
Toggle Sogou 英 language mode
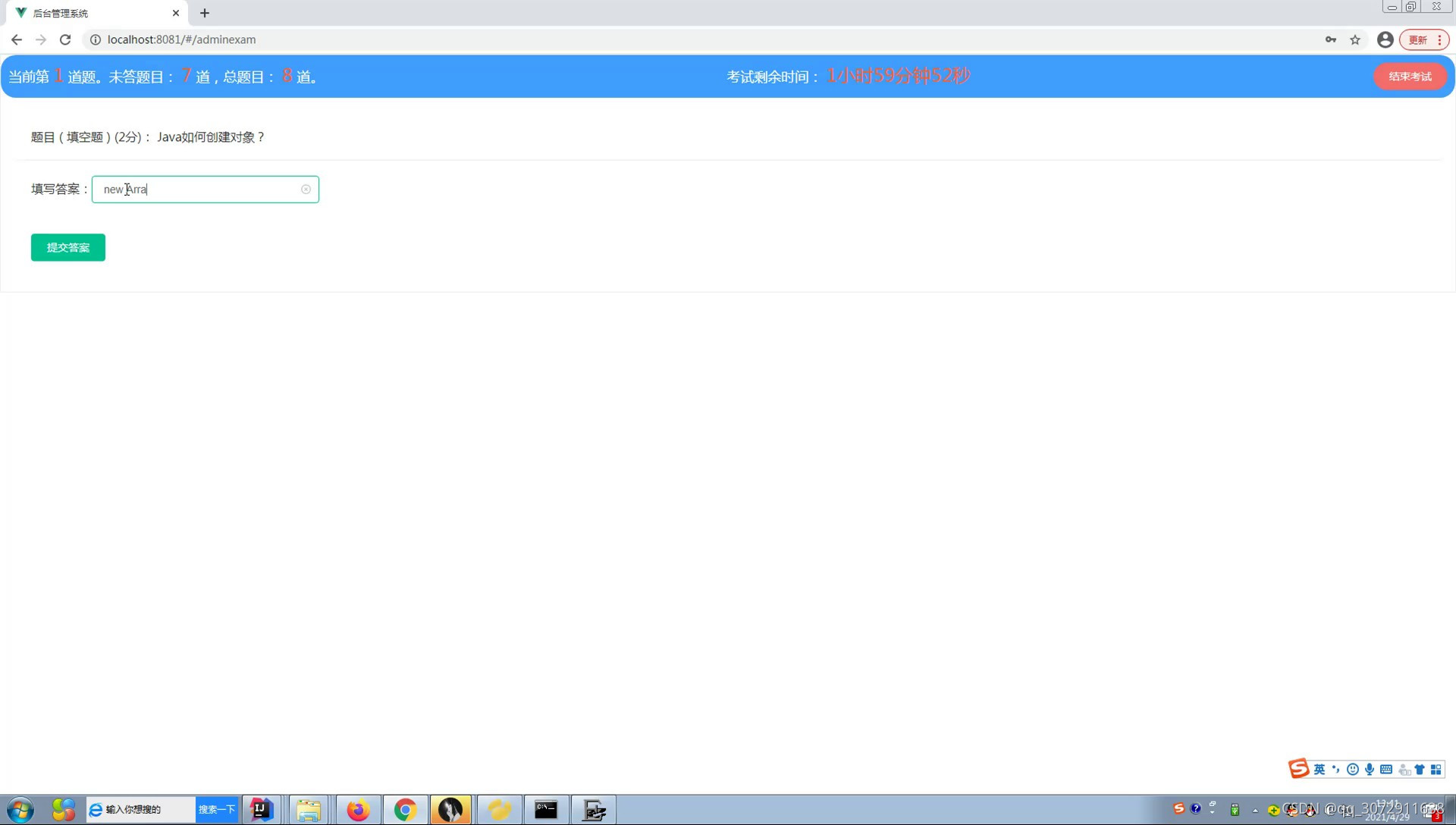click(1319, 770)
